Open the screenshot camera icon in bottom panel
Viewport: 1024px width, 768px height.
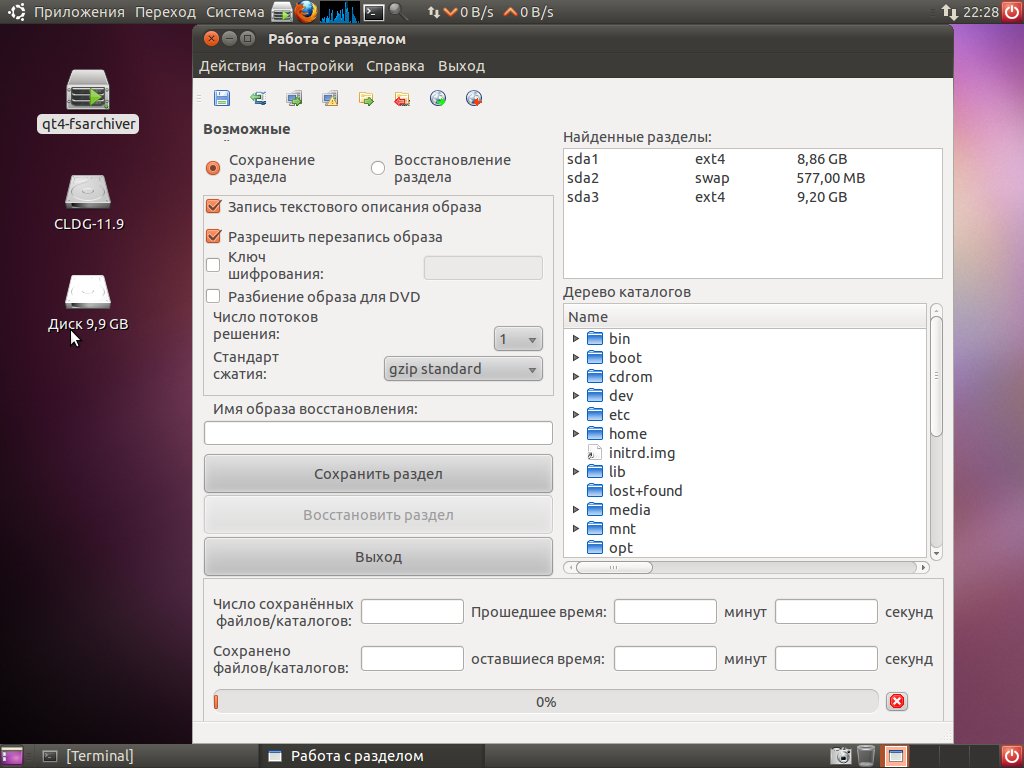pyautogui.click(x=841, y=756)
